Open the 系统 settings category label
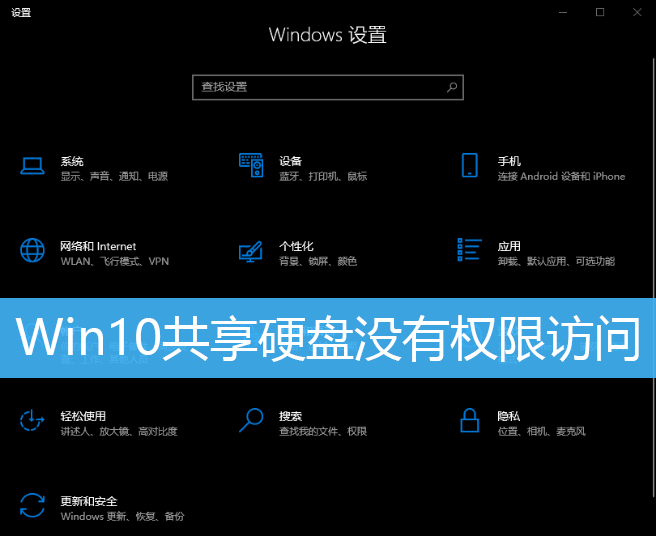The image size is (656, 536). tap(72, 161)
